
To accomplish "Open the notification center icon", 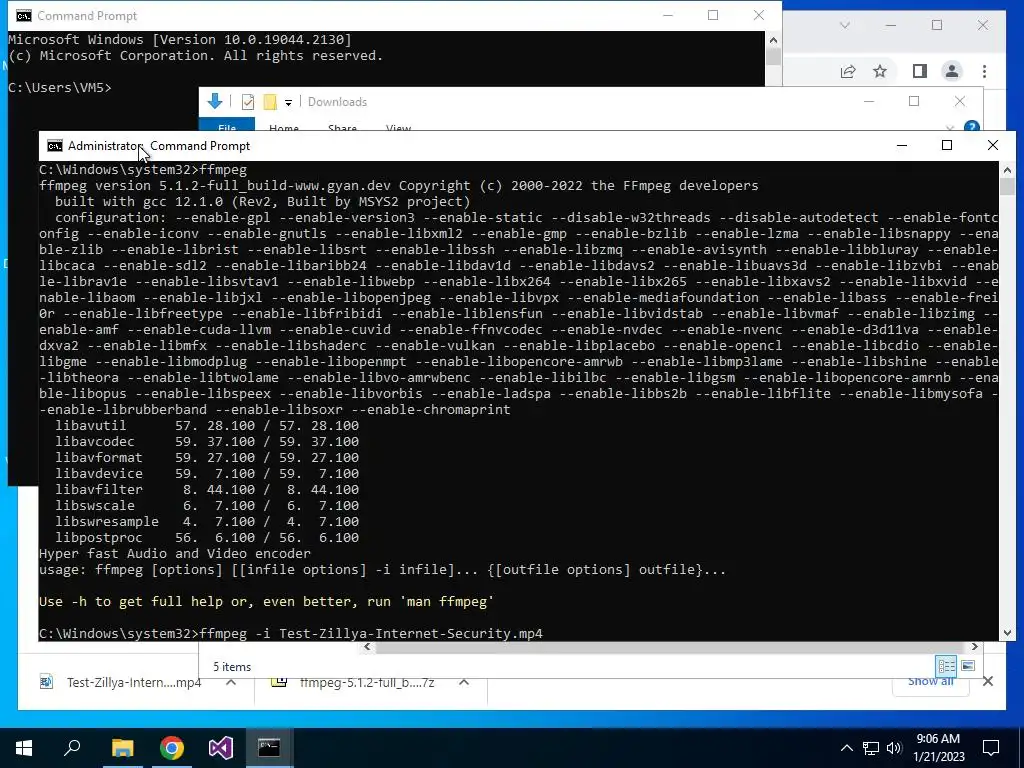I will pyautogui.click(x=991, y=748).
